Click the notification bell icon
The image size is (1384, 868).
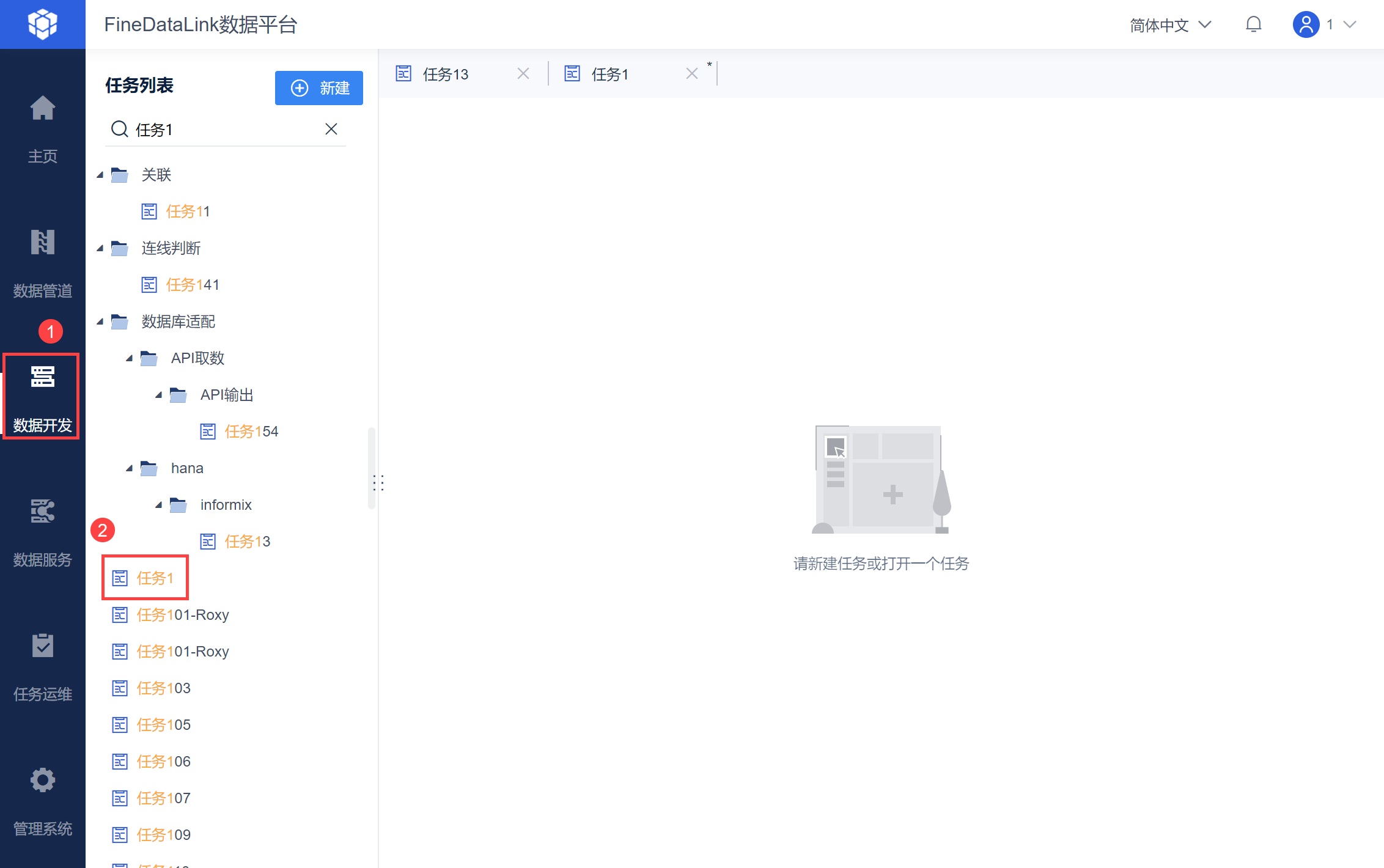[1253, 24]
